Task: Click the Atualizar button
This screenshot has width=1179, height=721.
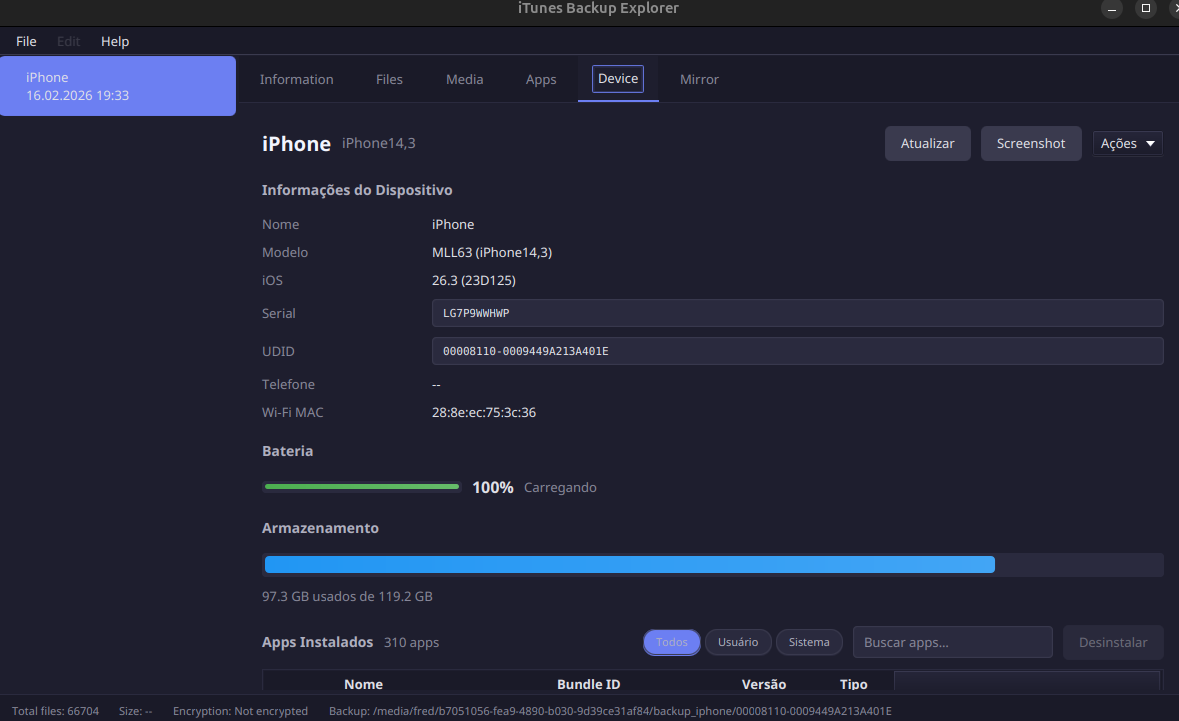Action: click(927, 144)
